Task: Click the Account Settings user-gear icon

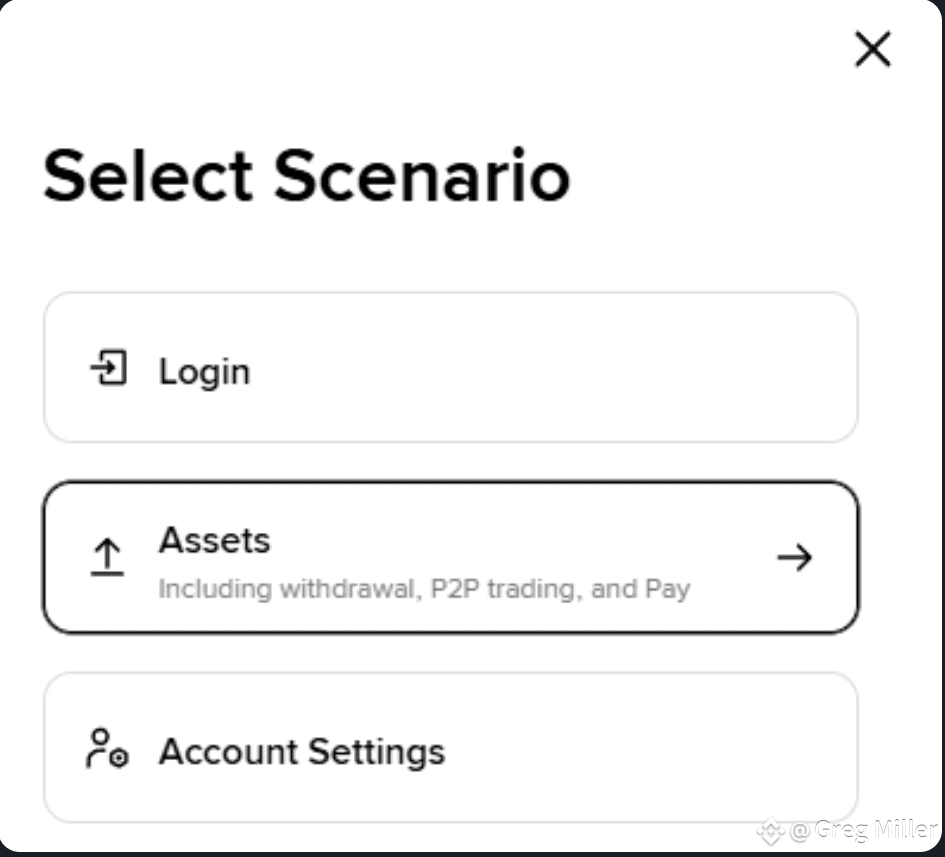Action: [x=107, y=749]
